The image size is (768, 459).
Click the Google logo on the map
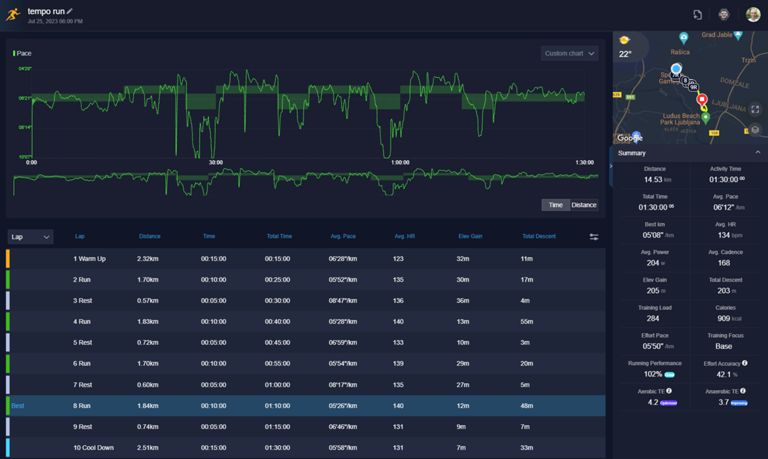click(x=629, y=138)
